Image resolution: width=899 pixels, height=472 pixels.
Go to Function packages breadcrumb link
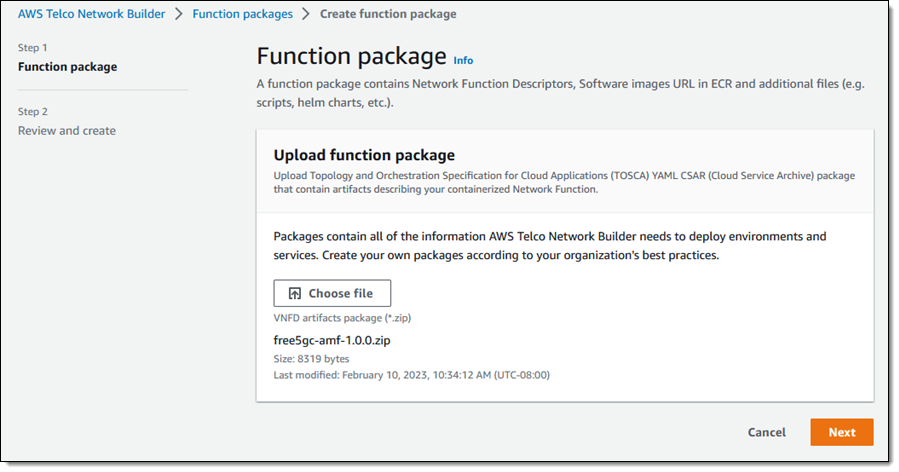tap(243, 14)
